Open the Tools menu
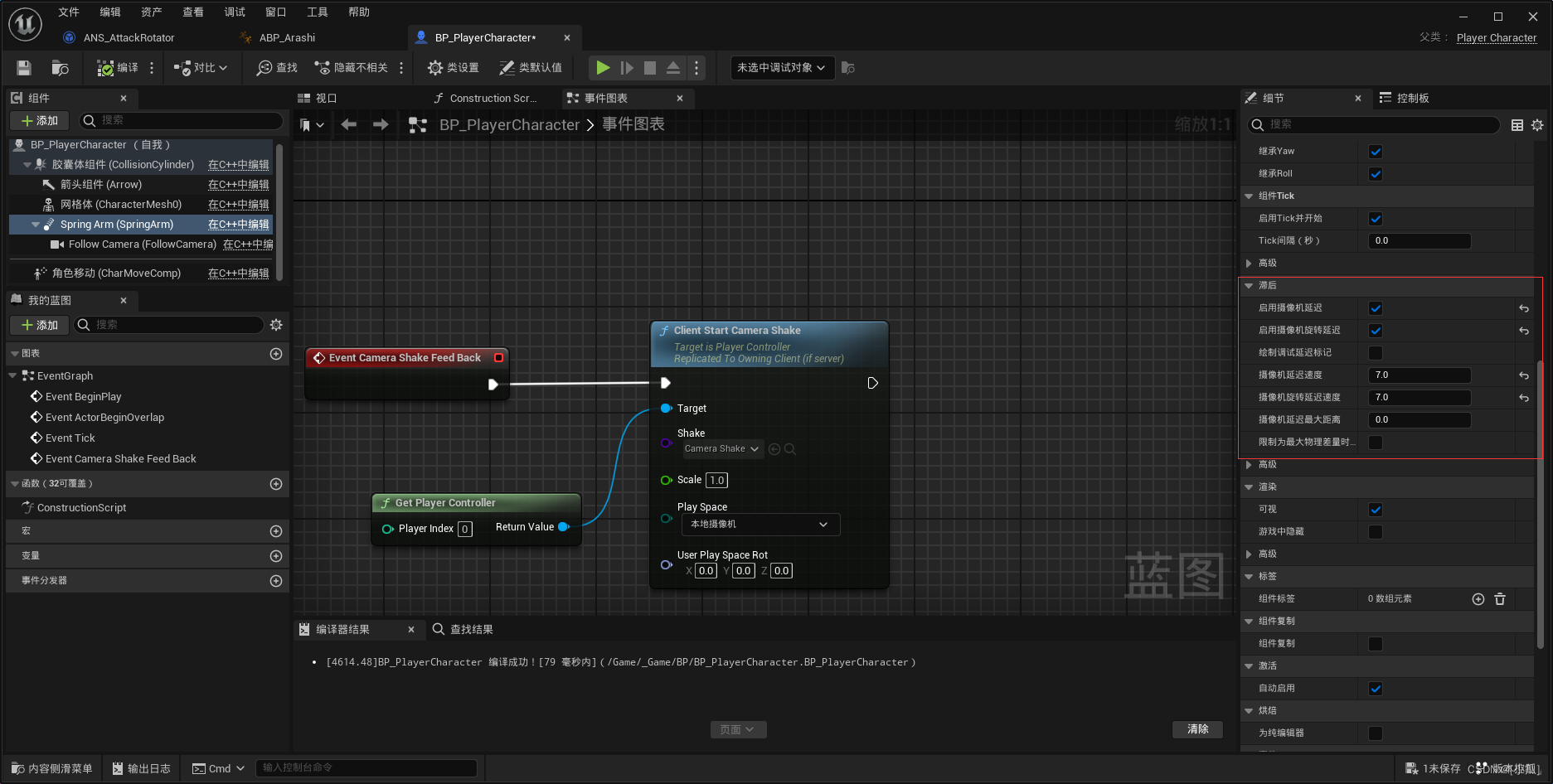This screenshot has width=1553, height=784. coord(318,12)
